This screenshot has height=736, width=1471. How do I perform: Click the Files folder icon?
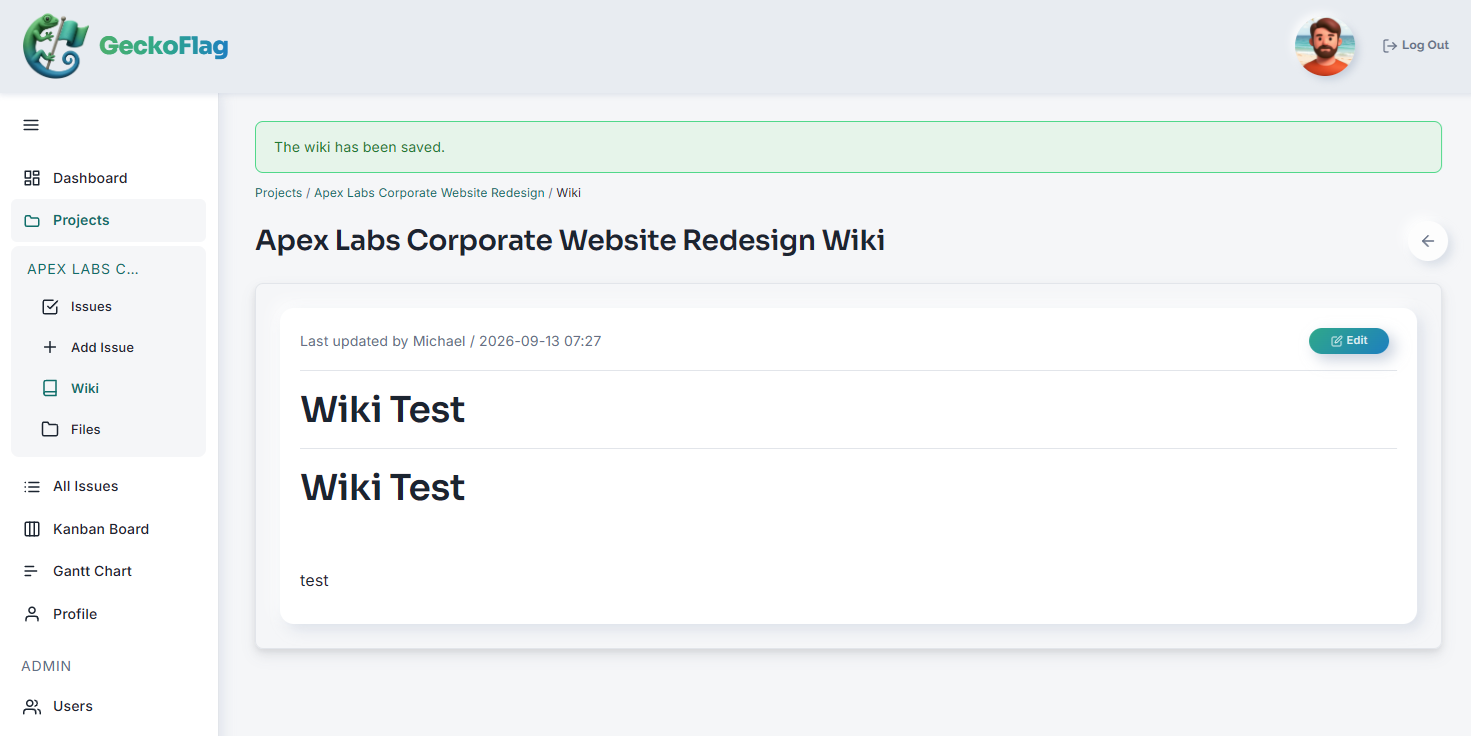(50, 429)
